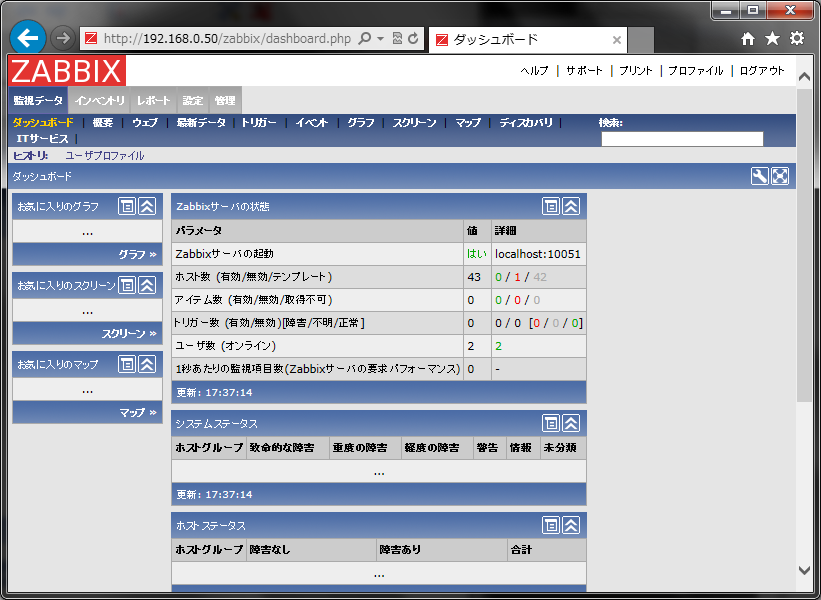
Task: Click the search magnifier in address bar
Action: click(x=364, y=38)
